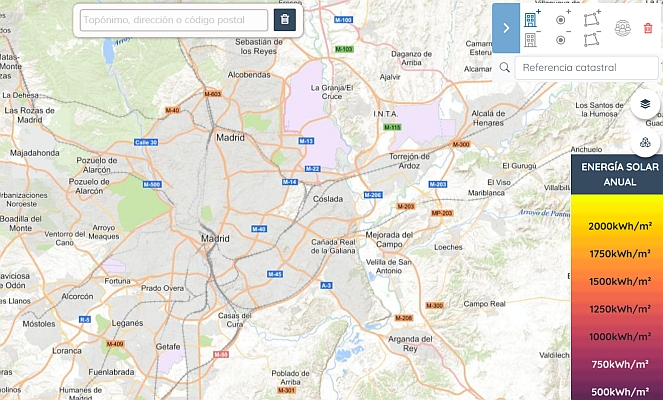The image size is (663, 400).
Task: Expand the blue side panel arrow
Action: [x=506, y=28]
